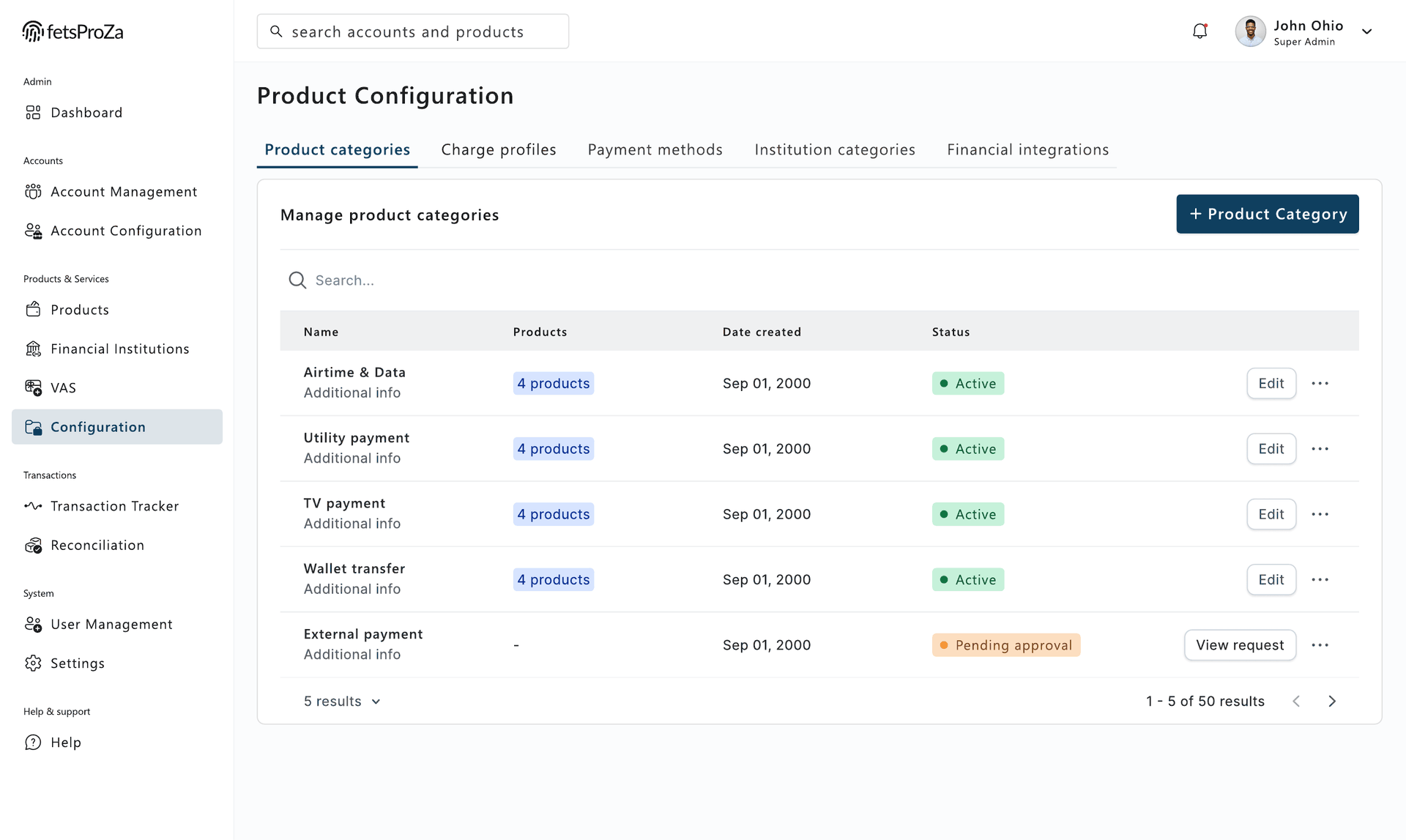
Task: Go to previous results page arrow
Action: coord(1296,701)
